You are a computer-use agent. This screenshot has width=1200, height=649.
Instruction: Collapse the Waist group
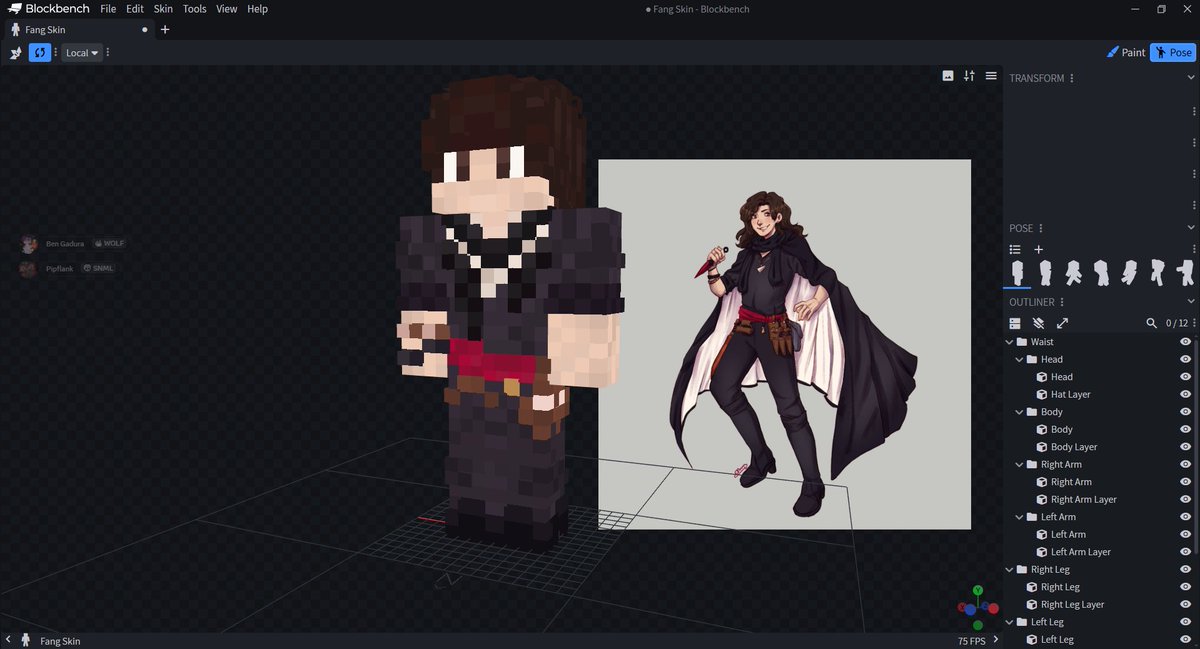click(x=1009, y=342)
